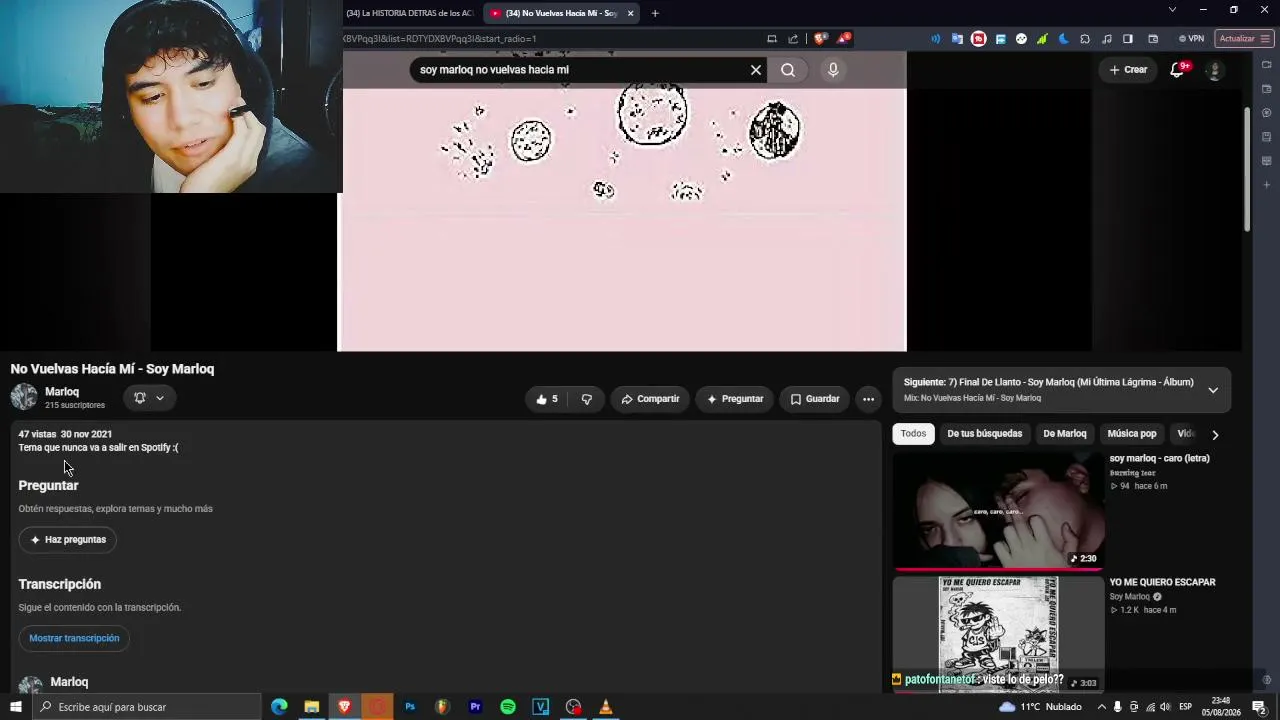1280x720 pixels.
Task: Open YouTube notifications bell
Action: 1177,70
